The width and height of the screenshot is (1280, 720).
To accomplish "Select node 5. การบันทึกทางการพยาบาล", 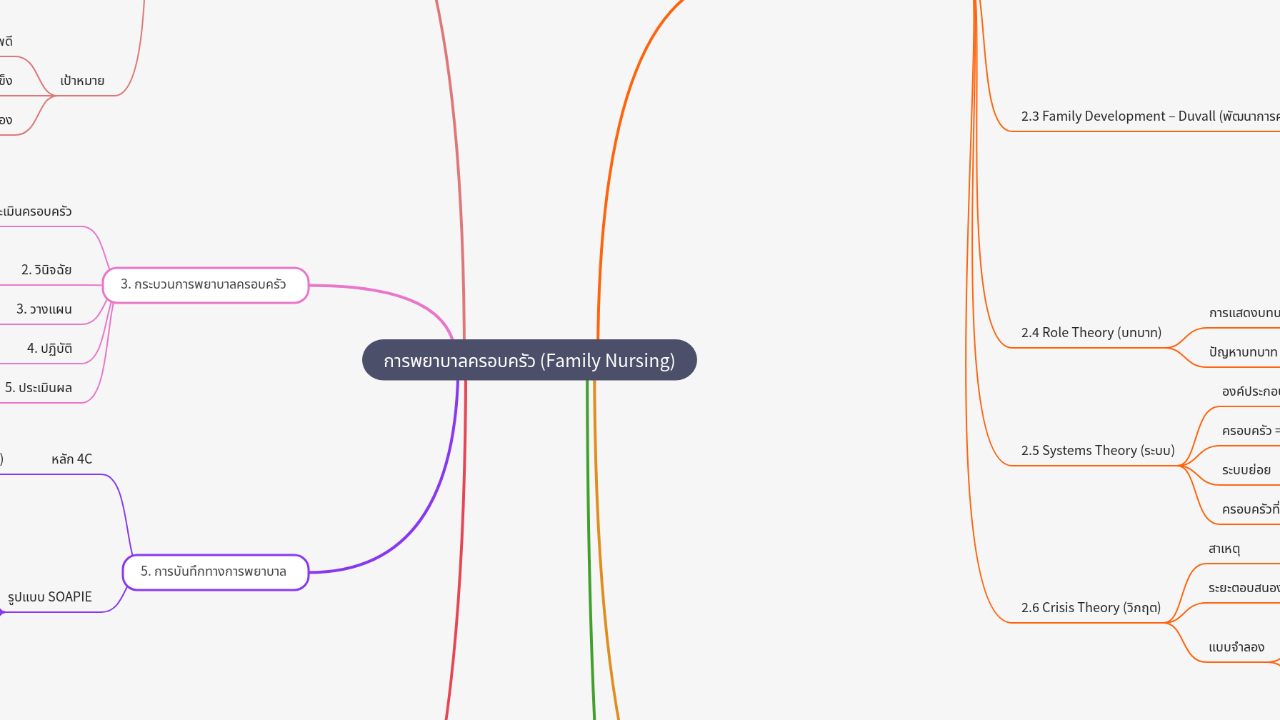I will pos(215,572).
